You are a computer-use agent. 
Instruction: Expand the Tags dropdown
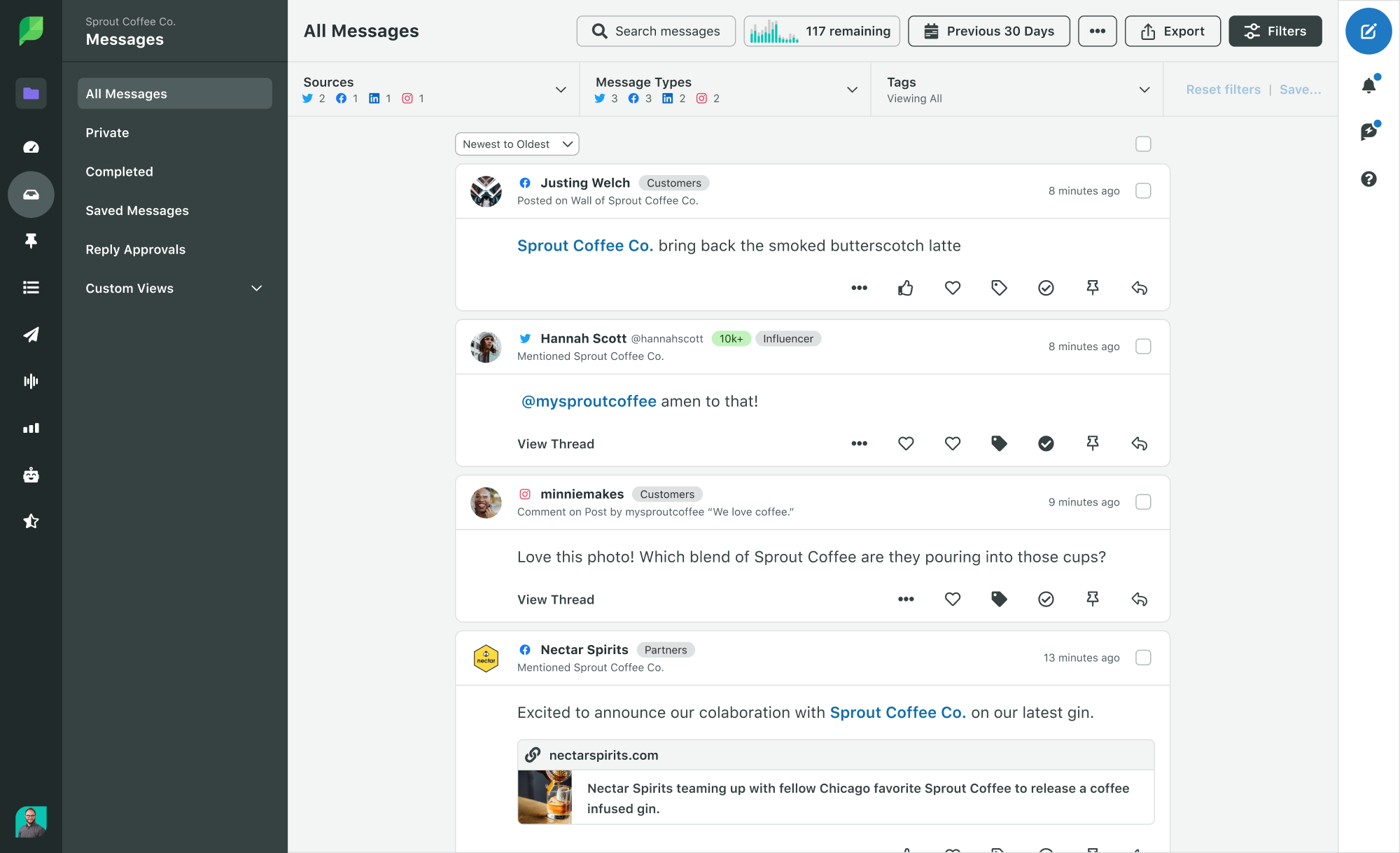coord(1146,90)
